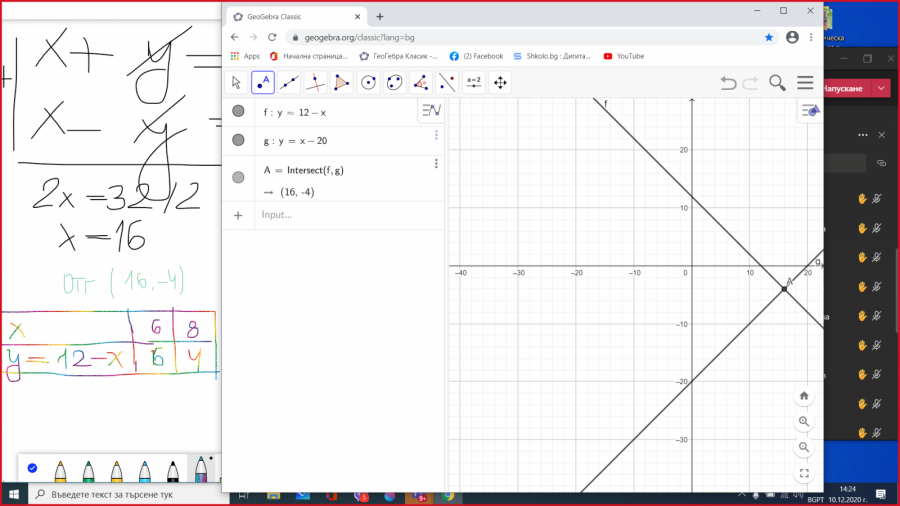Click the GeoGebra Classic browser tab

296,17
